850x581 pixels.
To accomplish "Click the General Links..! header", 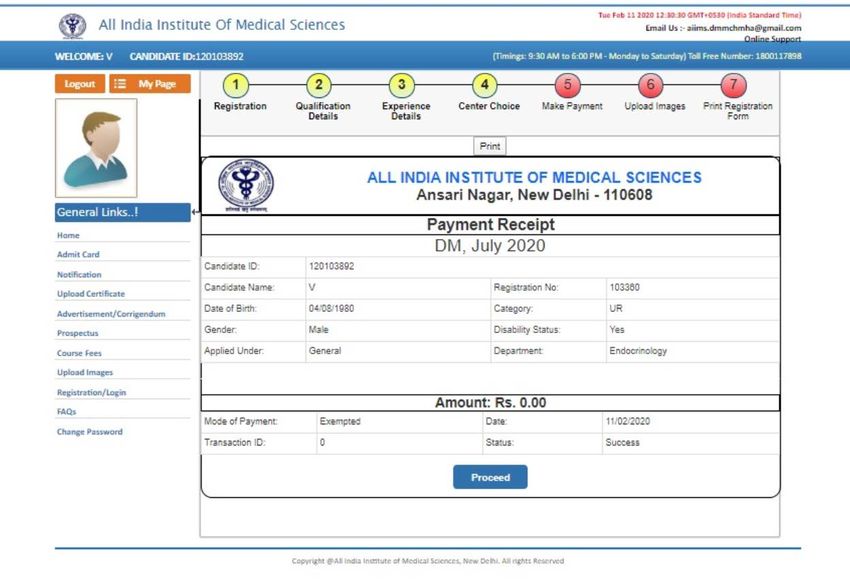I will tap(123, 212).
